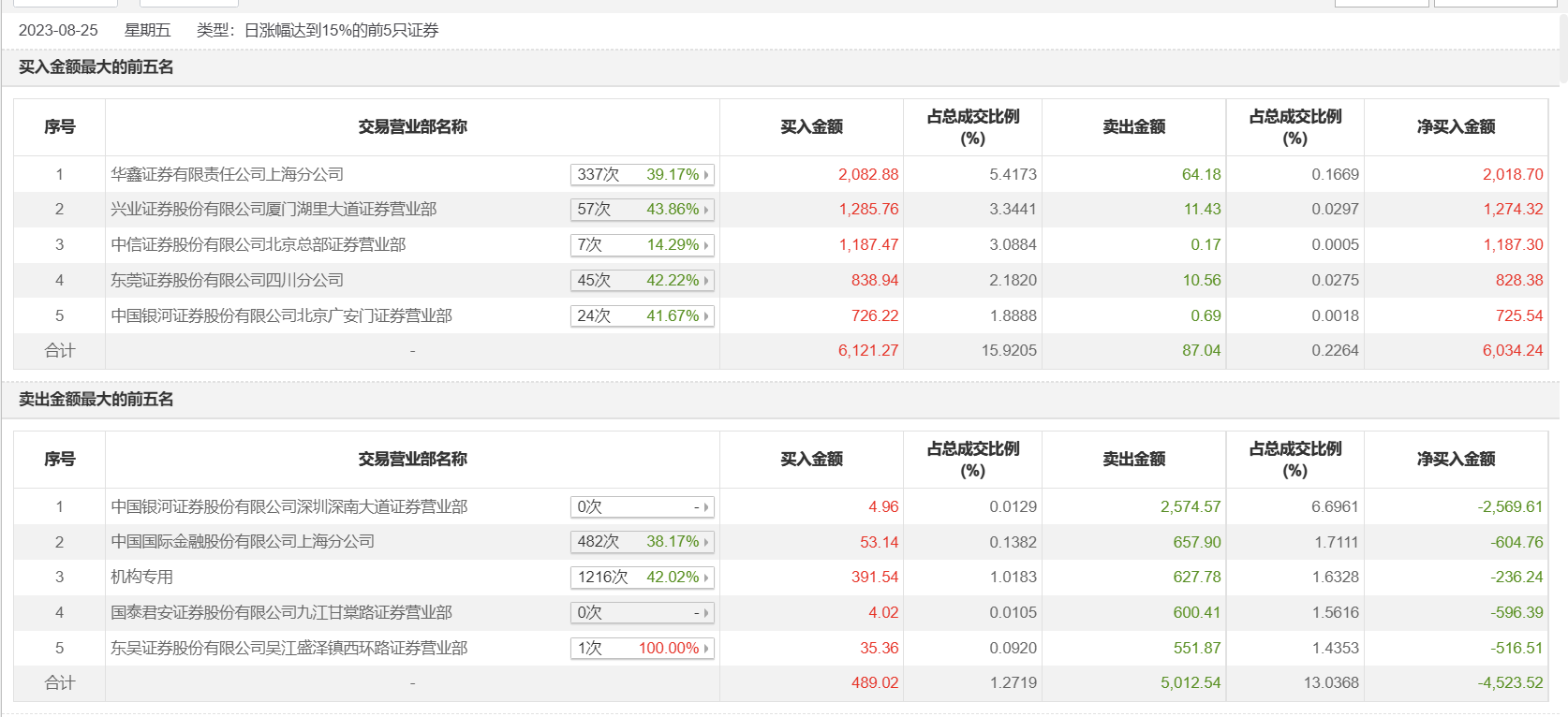Open 中国国际金融股份有限公司上海分公司 link
Screen dimensions: 1568x717
point(243,542)
